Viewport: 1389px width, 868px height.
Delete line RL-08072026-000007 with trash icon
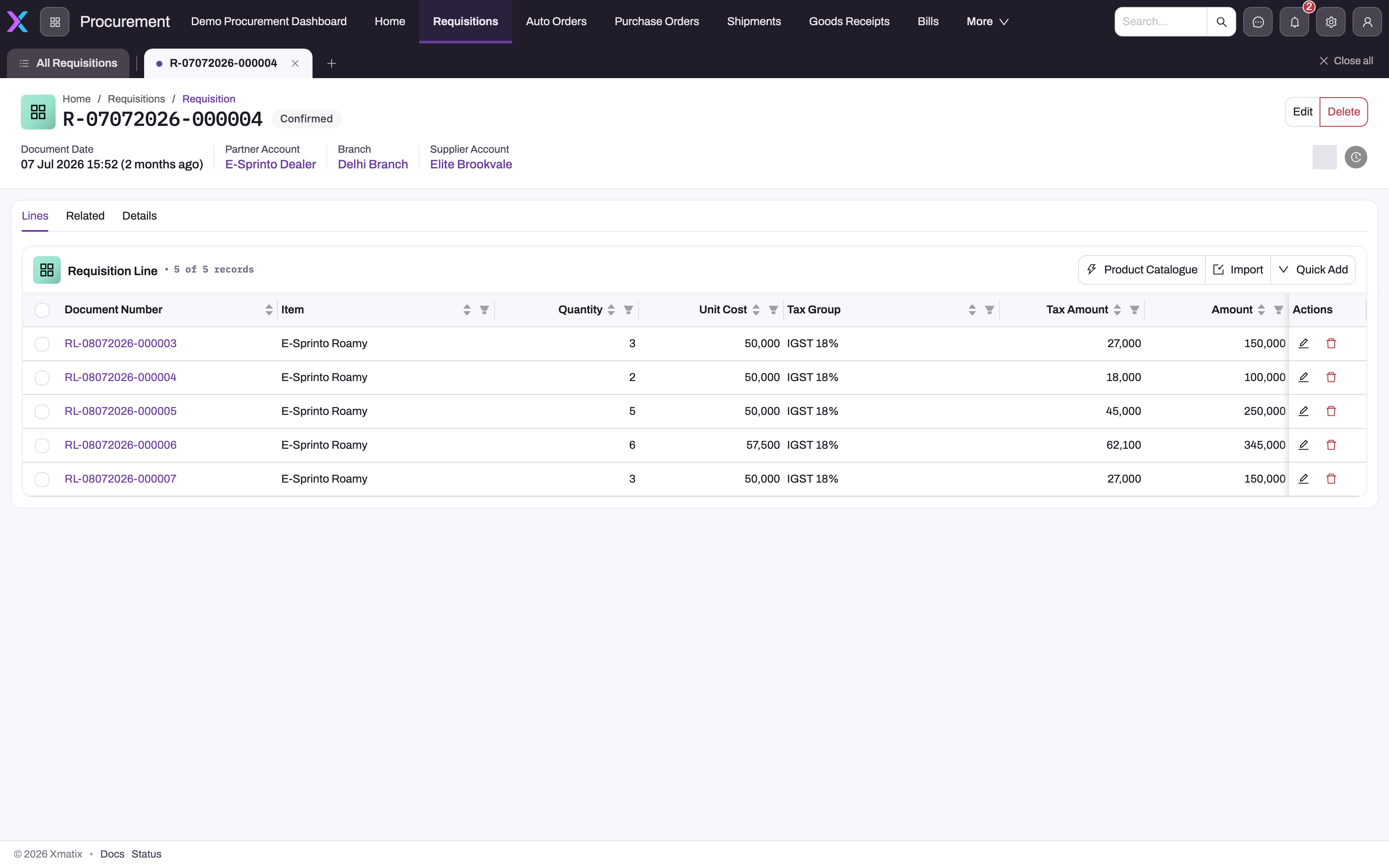click(1331, 479)
